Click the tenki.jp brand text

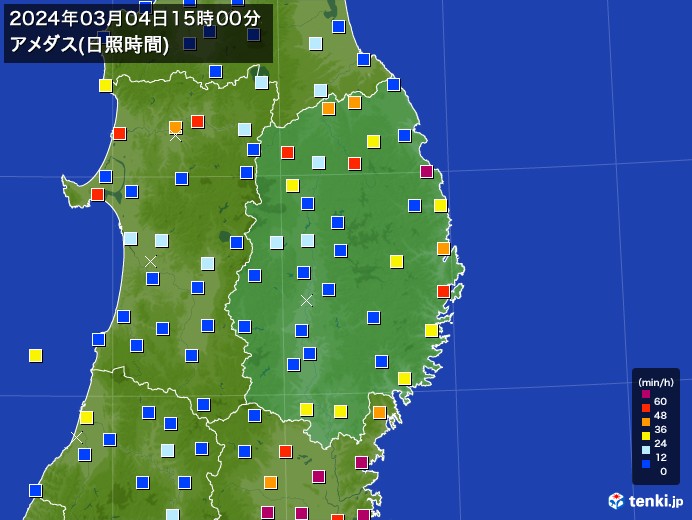[656, 501]
